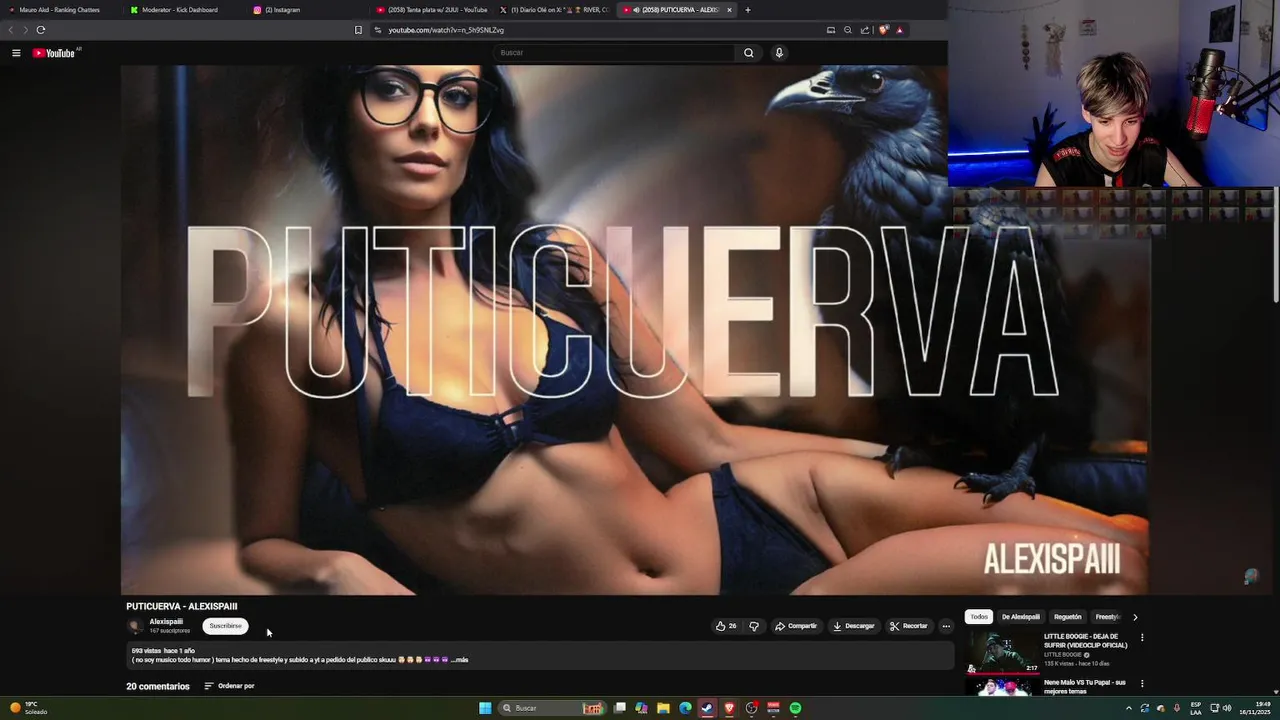Viewport: 1280px width, 720px height.
Task: Start a voice search with the microphone
Action: (x=779, y=53)
